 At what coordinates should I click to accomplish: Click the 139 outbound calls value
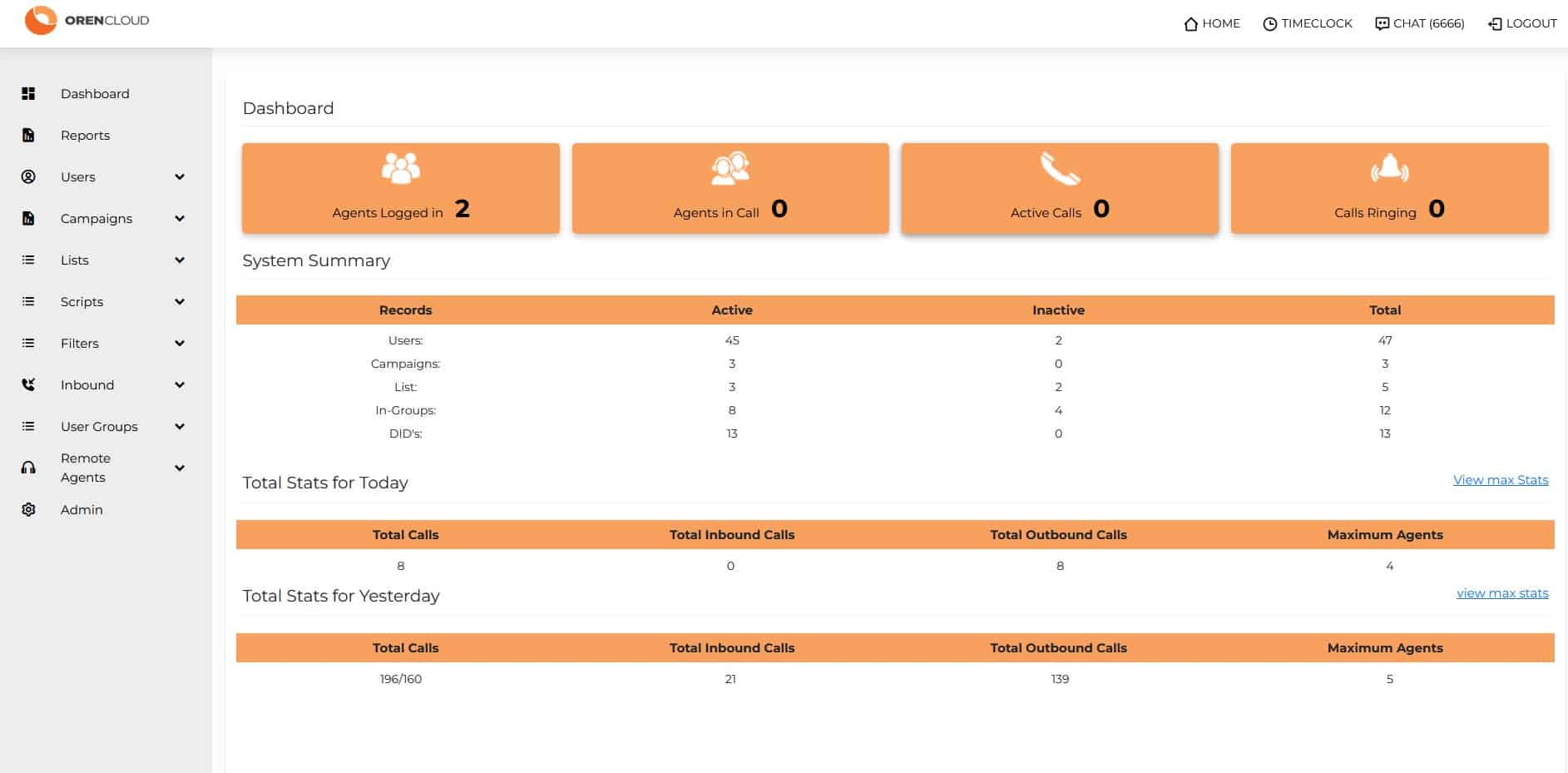[x=1060, y=679]
